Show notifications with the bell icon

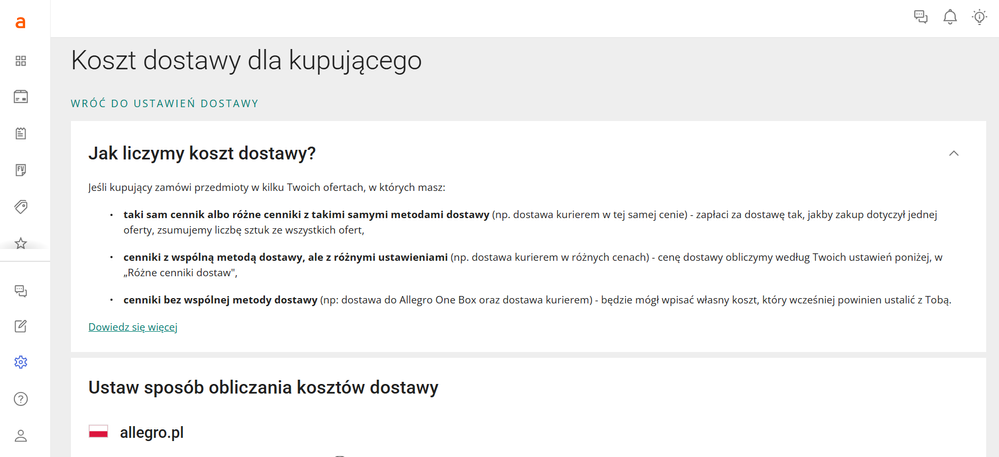950,17
